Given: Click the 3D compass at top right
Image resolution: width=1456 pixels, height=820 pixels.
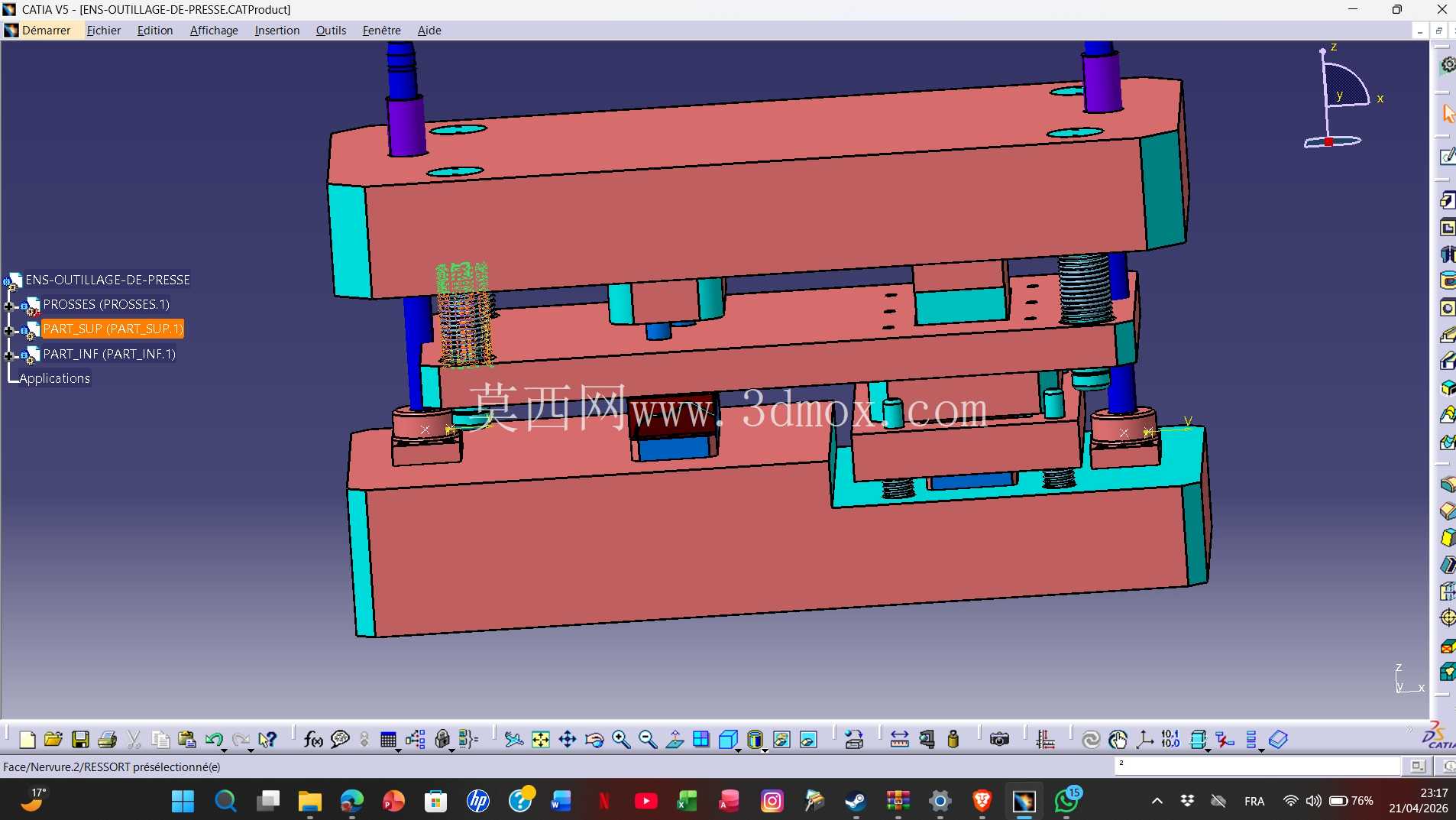Looking at the screenshot, I should (1342, 96).
